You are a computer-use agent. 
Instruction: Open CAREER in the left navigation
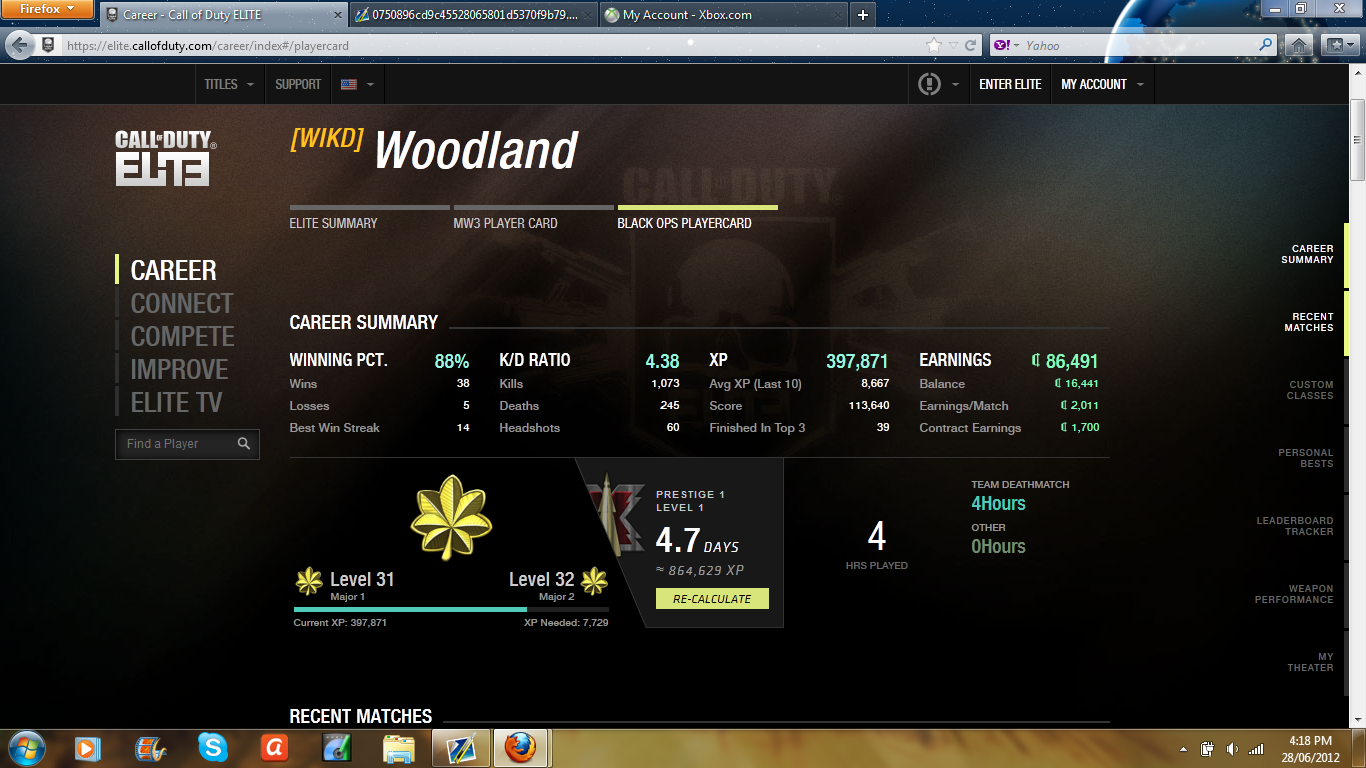tap(173, 270)
